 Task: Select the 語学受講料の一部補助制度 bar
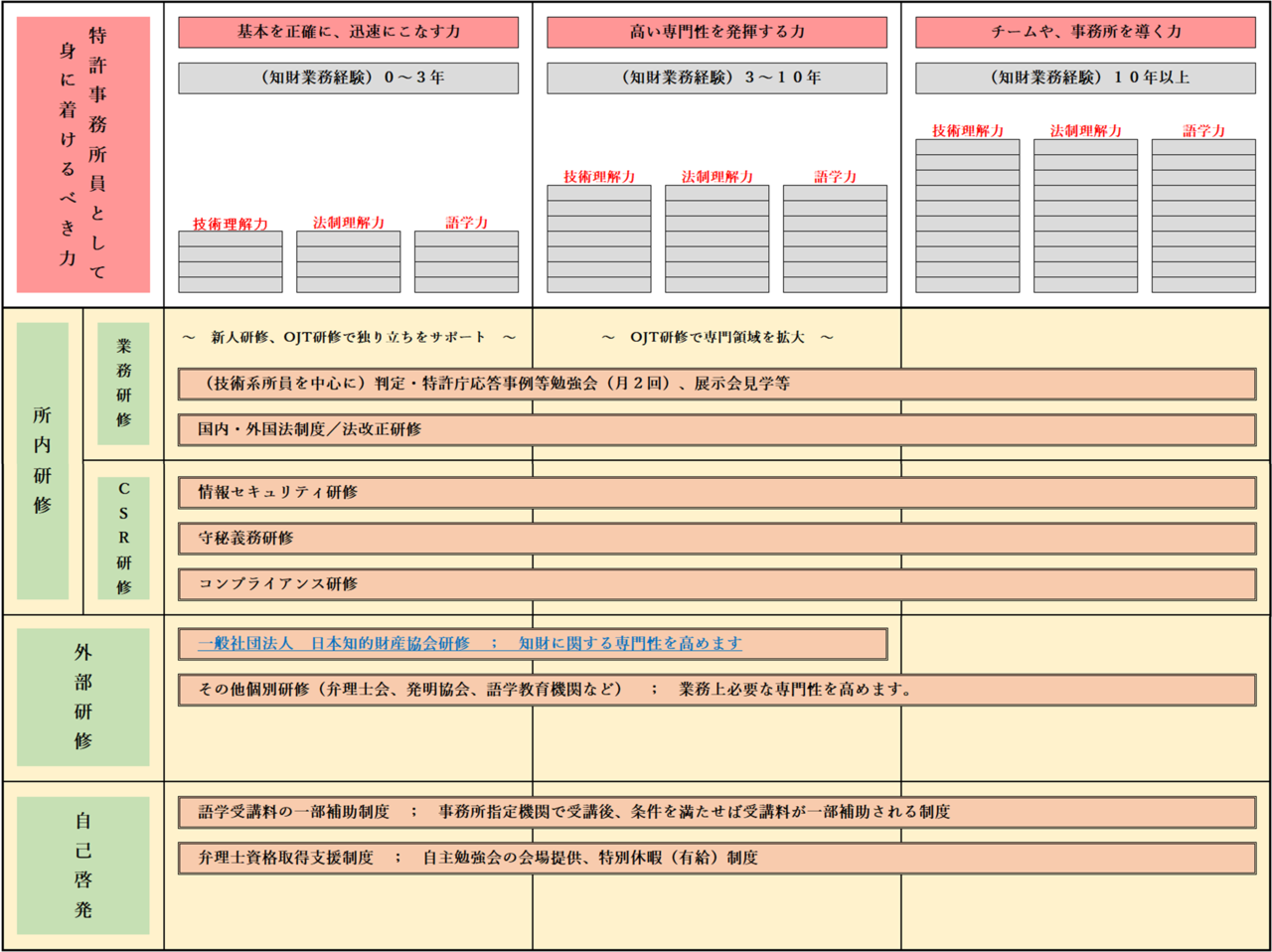pyautogui.click(x=716, y=812)
